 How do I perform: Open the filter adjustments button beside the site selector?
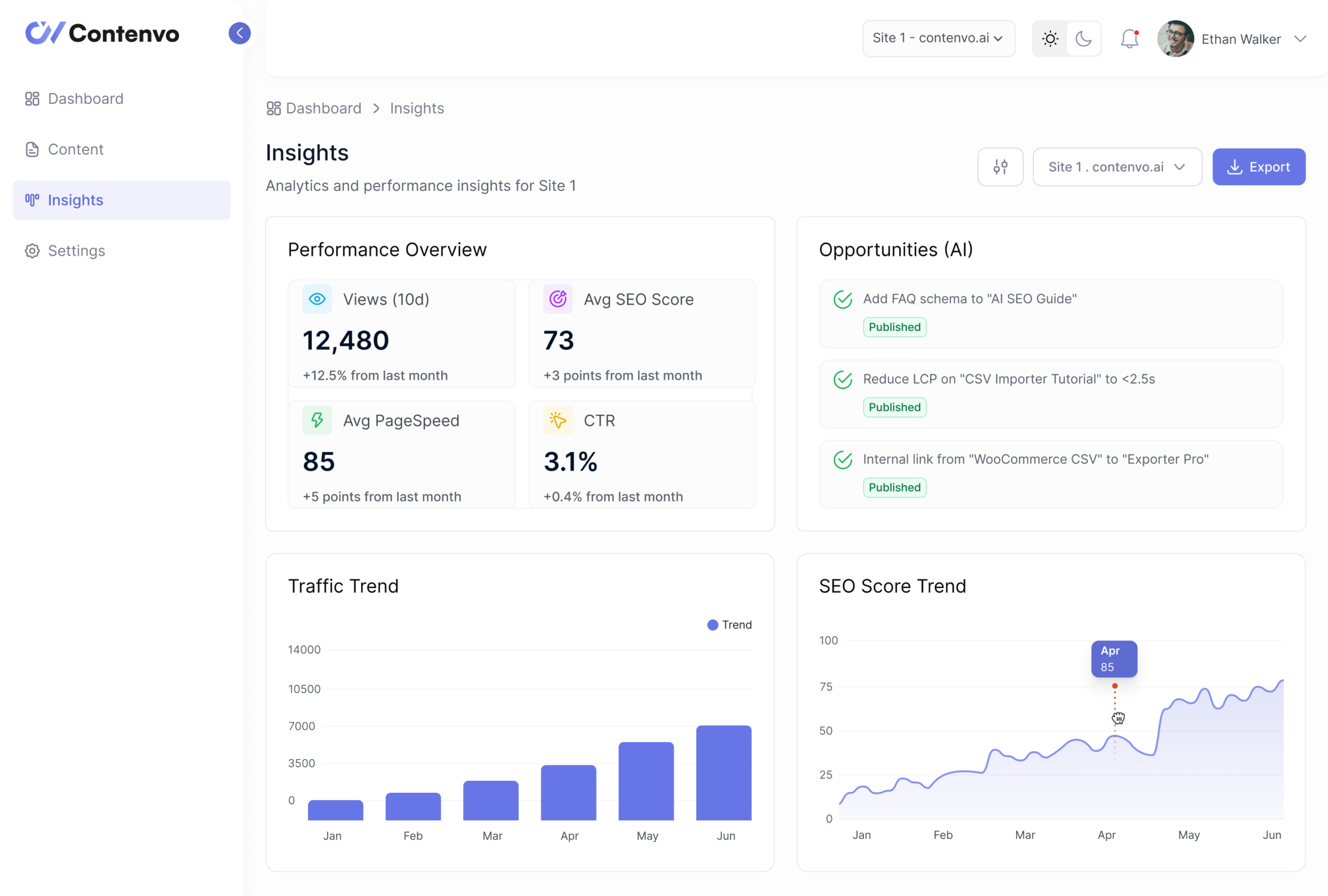click(x=1000, y=167)
